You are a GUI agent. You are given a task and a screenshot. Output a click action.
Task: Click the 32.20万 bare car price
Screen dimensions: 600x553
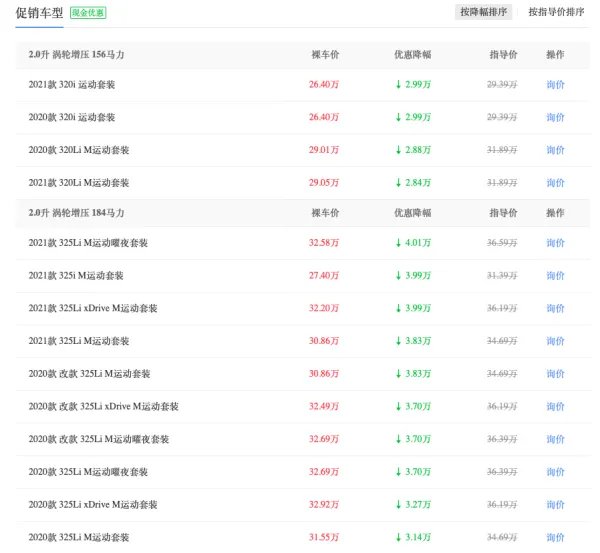click(x=324, y=308)
